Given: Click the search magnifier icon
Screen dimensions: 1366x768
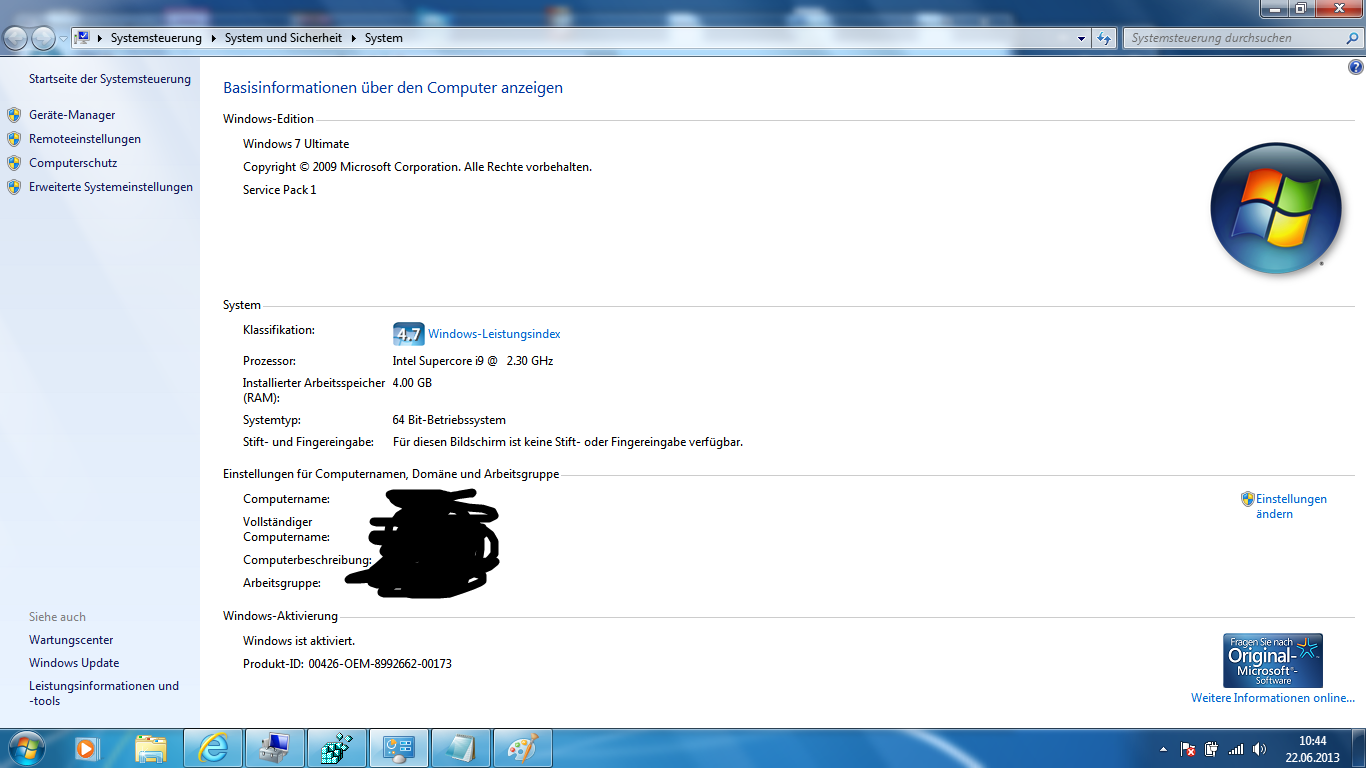Looking at the screenshot, I should click(1351, 38).
